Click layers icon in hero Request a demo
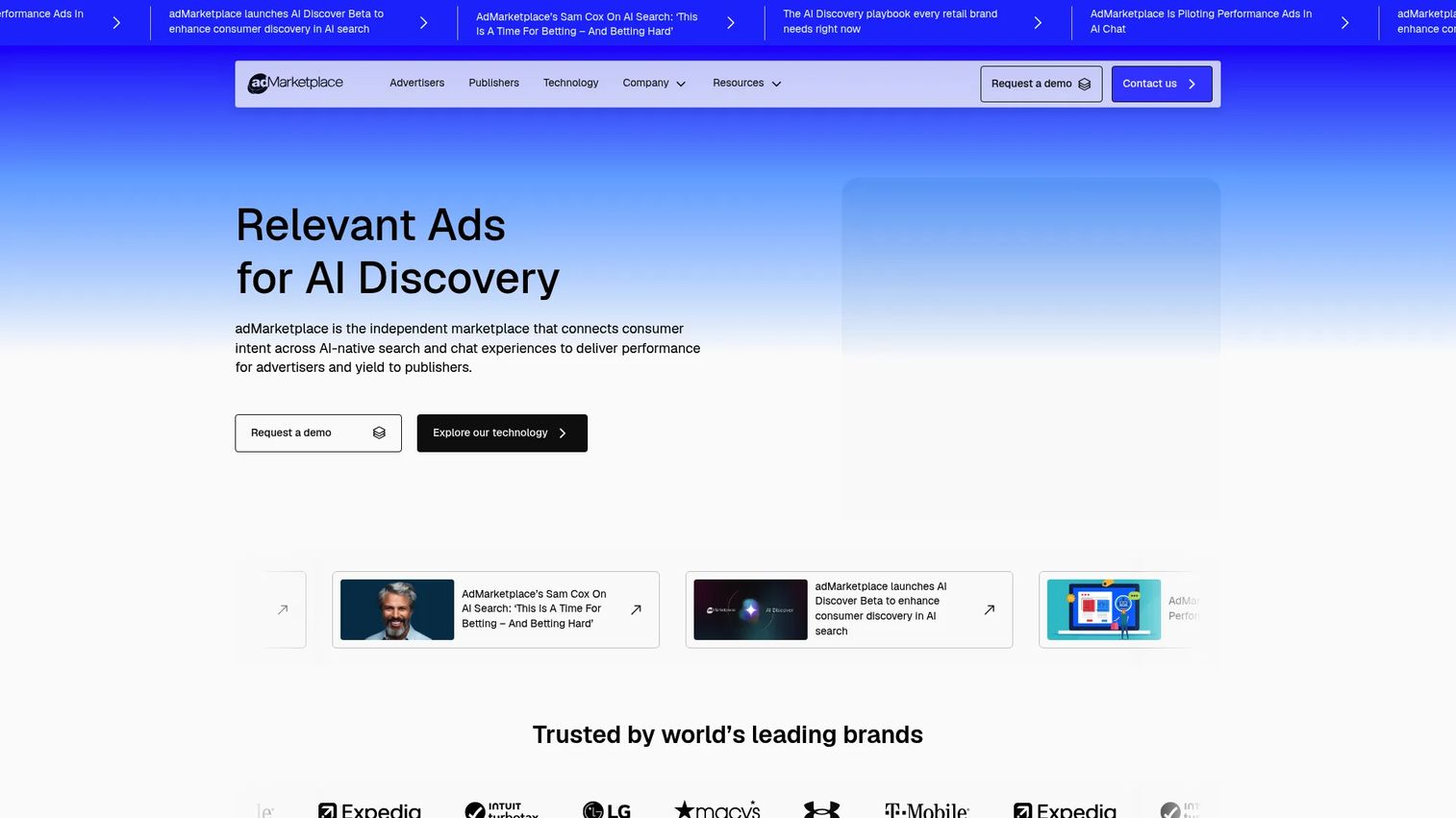This screenshot has height=818, width=1456. tap(379, 433)
